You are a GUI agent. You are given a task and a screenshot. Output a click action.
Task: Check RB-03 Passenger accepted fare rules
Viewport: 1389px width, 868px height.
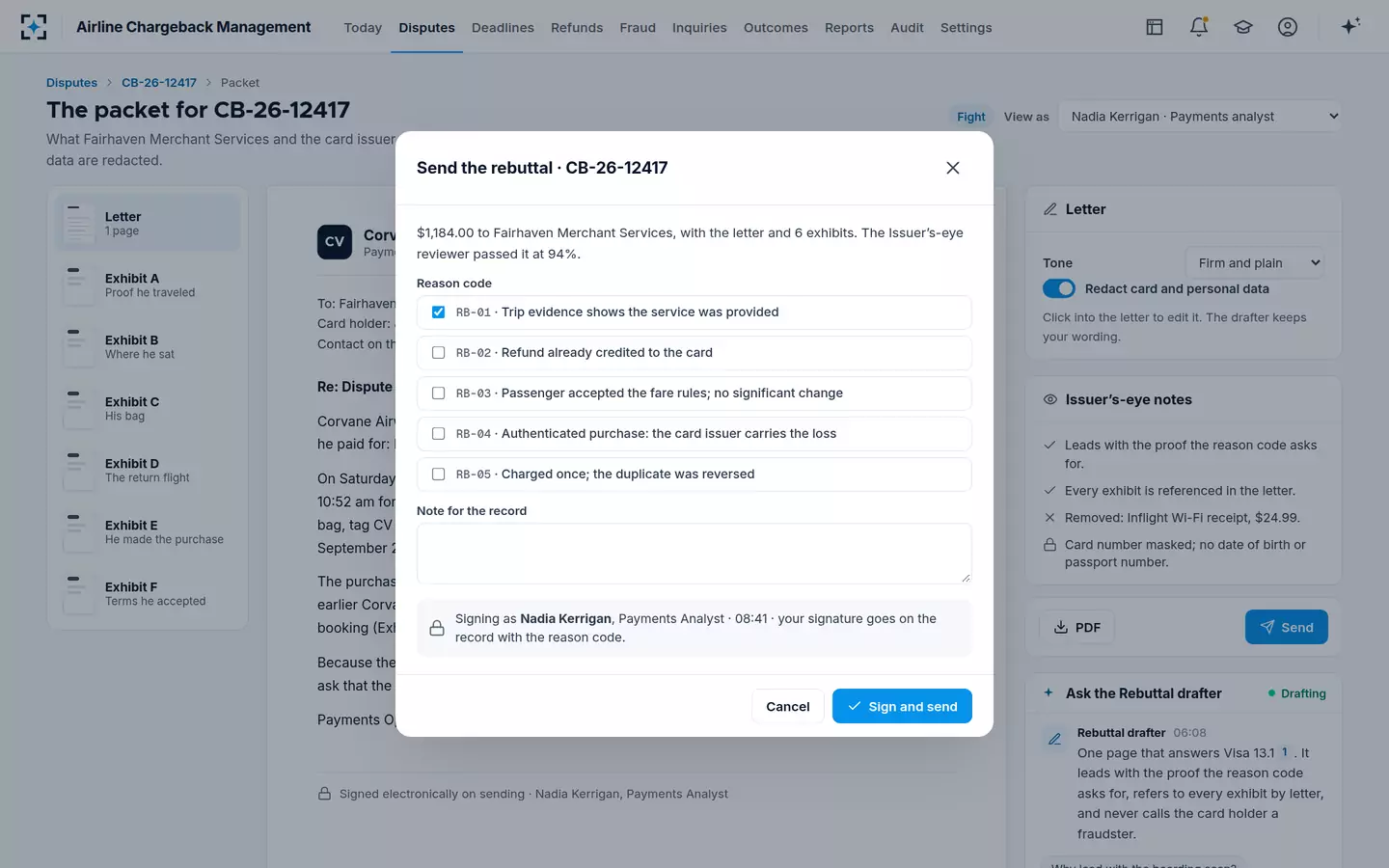439,393
